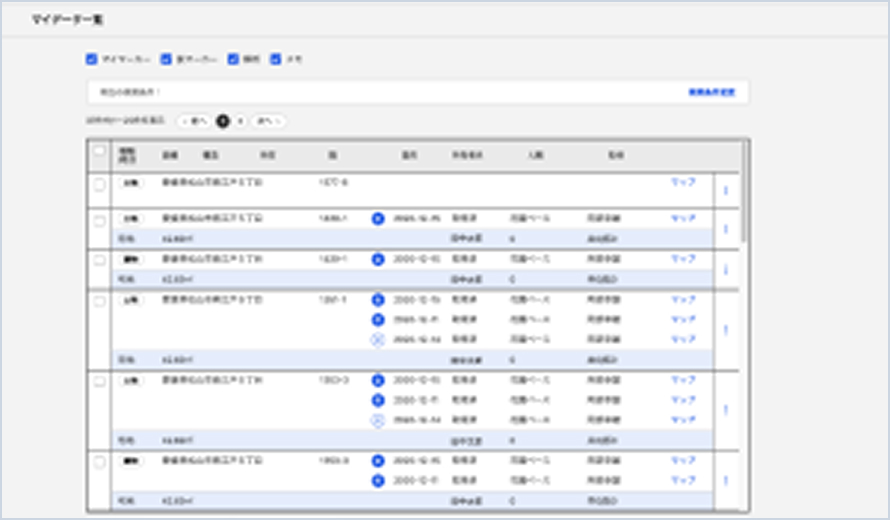Image resolution: width=890 pixels, height=520 pixels.
Task: Click the blue circle icon in the second row
Action: (378, 219)
